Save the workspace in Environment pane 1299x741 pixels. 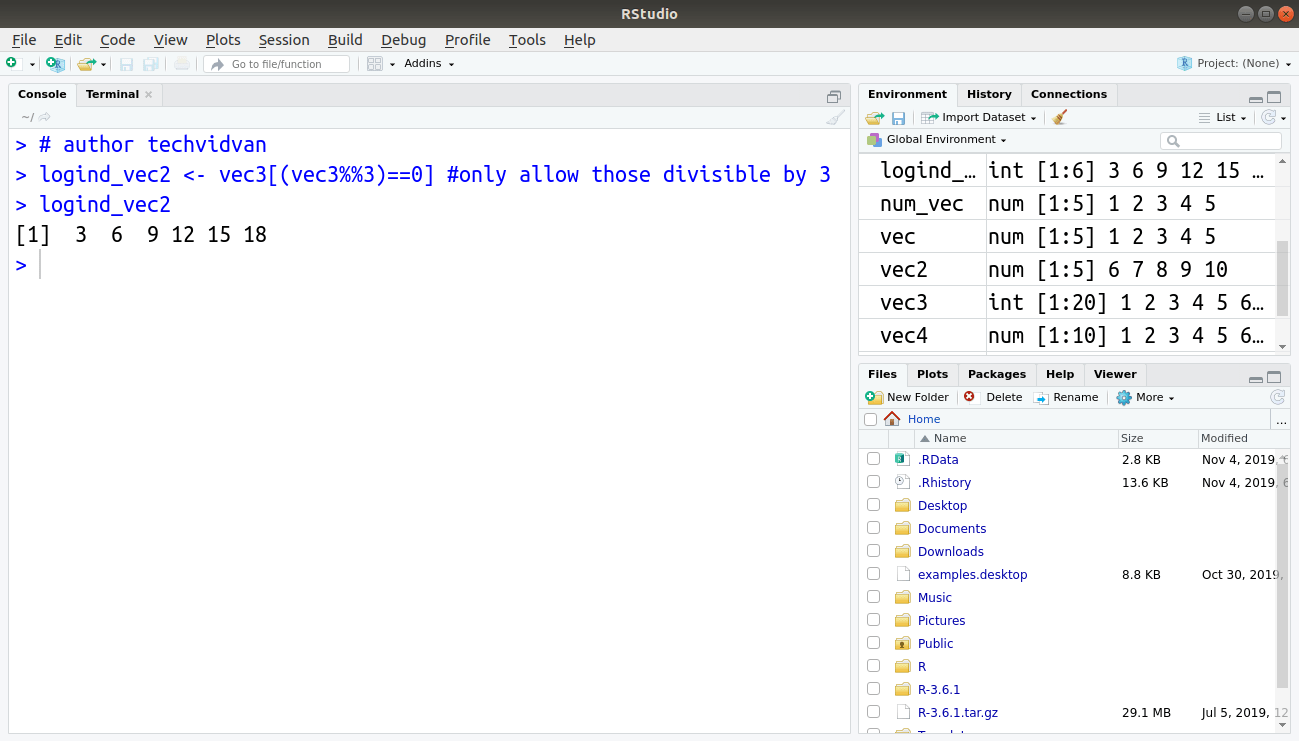pyautogui.click(x=898, y=117)
